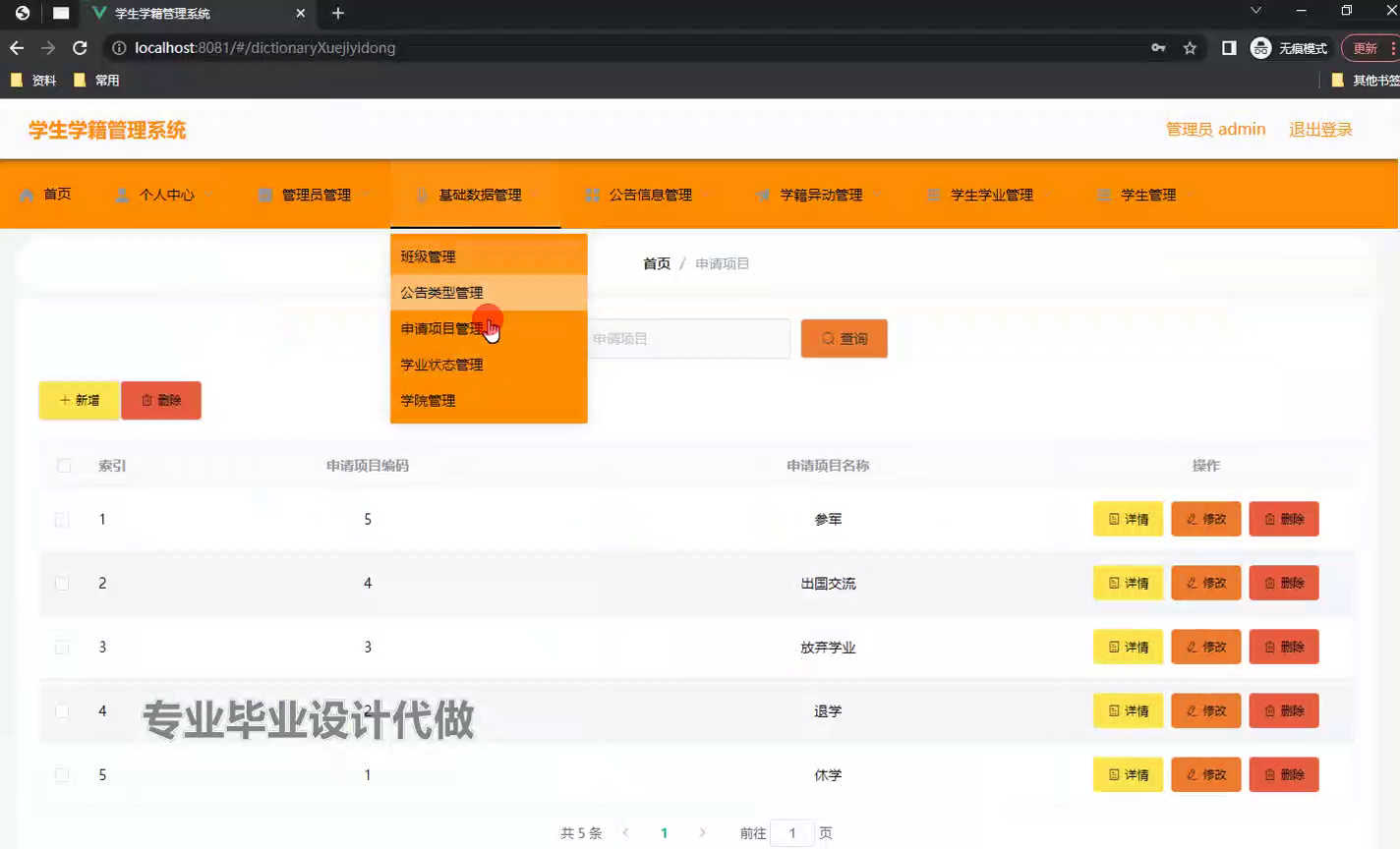
Task: Check the row checkbox for 退学
Action: (x=62, y=711)
